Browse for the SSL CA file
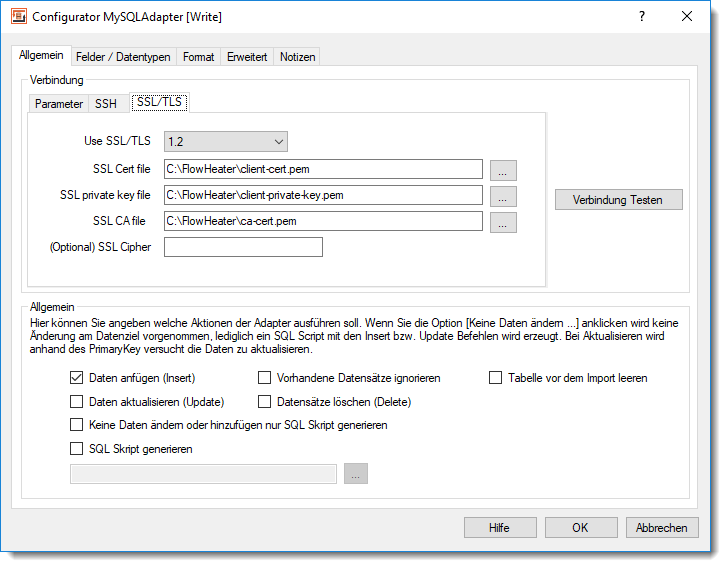The height and width of the screenshot is (567, 726). 503,223
